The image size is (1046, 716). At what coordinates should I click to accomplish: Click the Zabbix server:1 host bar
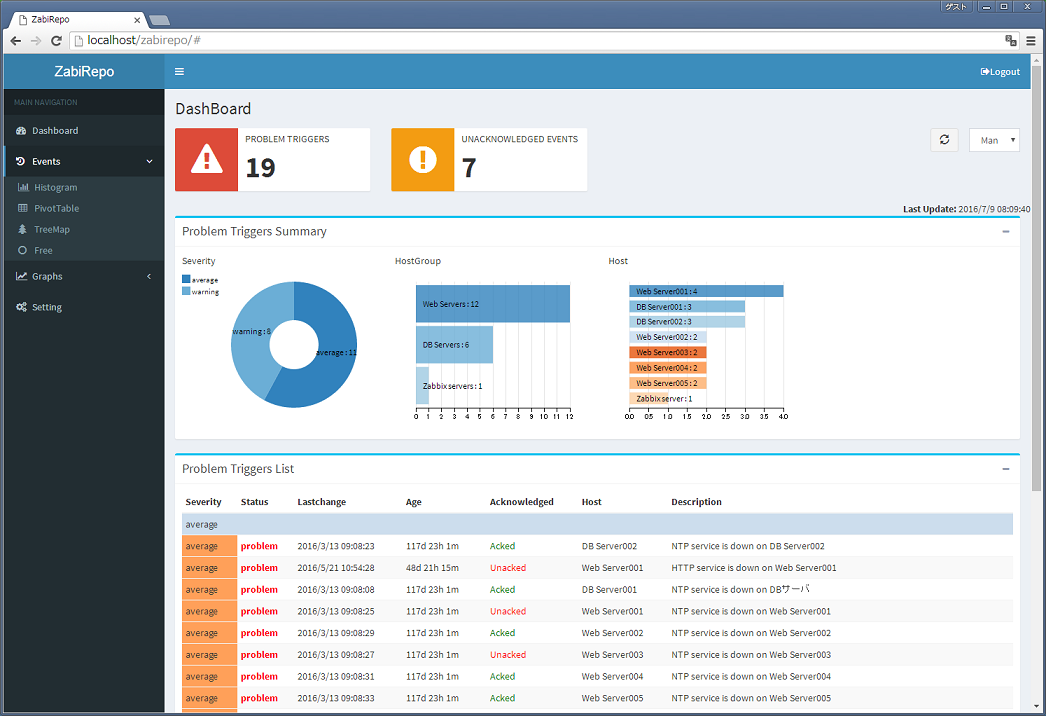click(x=649, y=398)
